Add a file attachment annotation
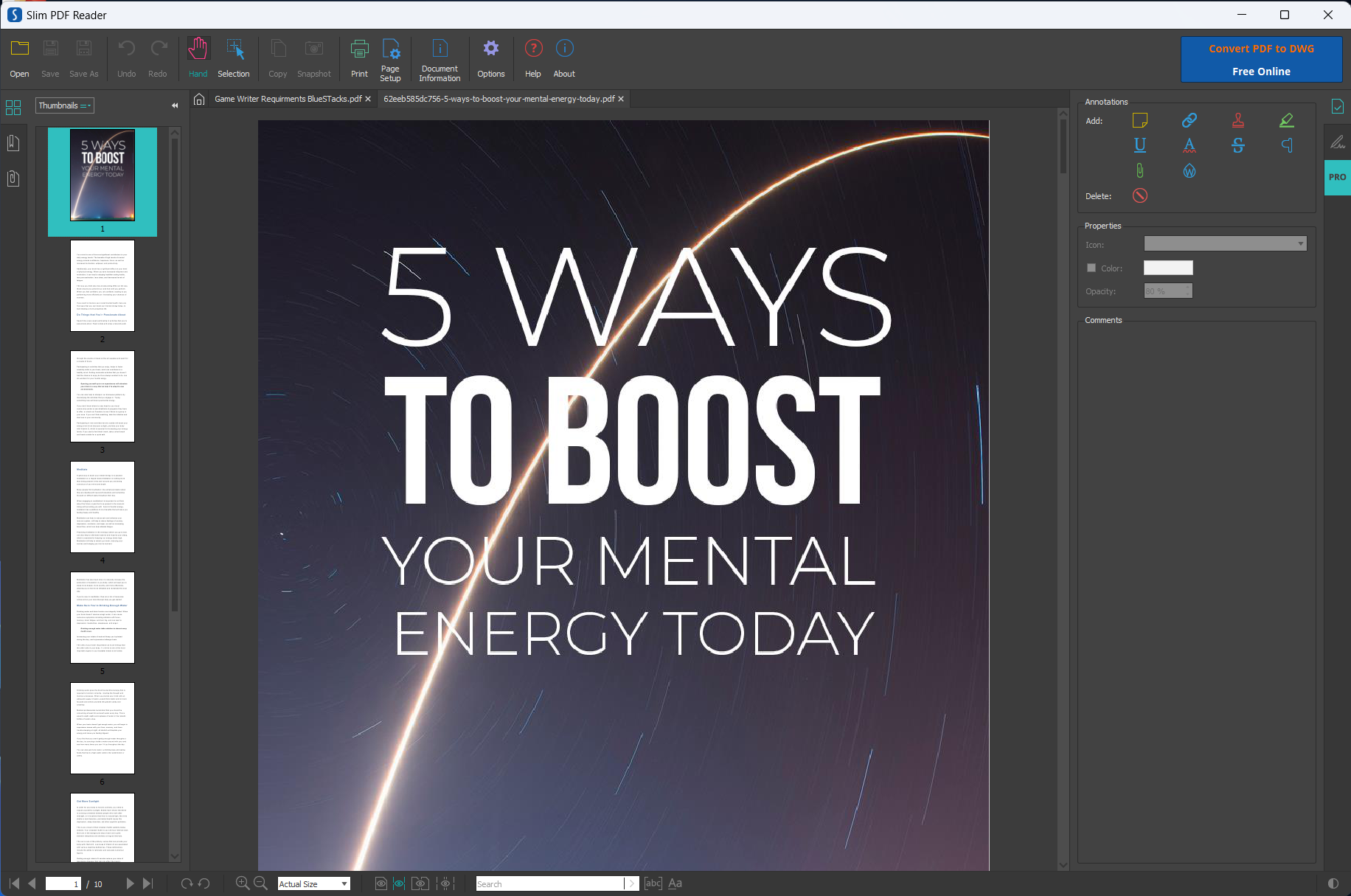1351x896 pixels. tap(1140, 171)
